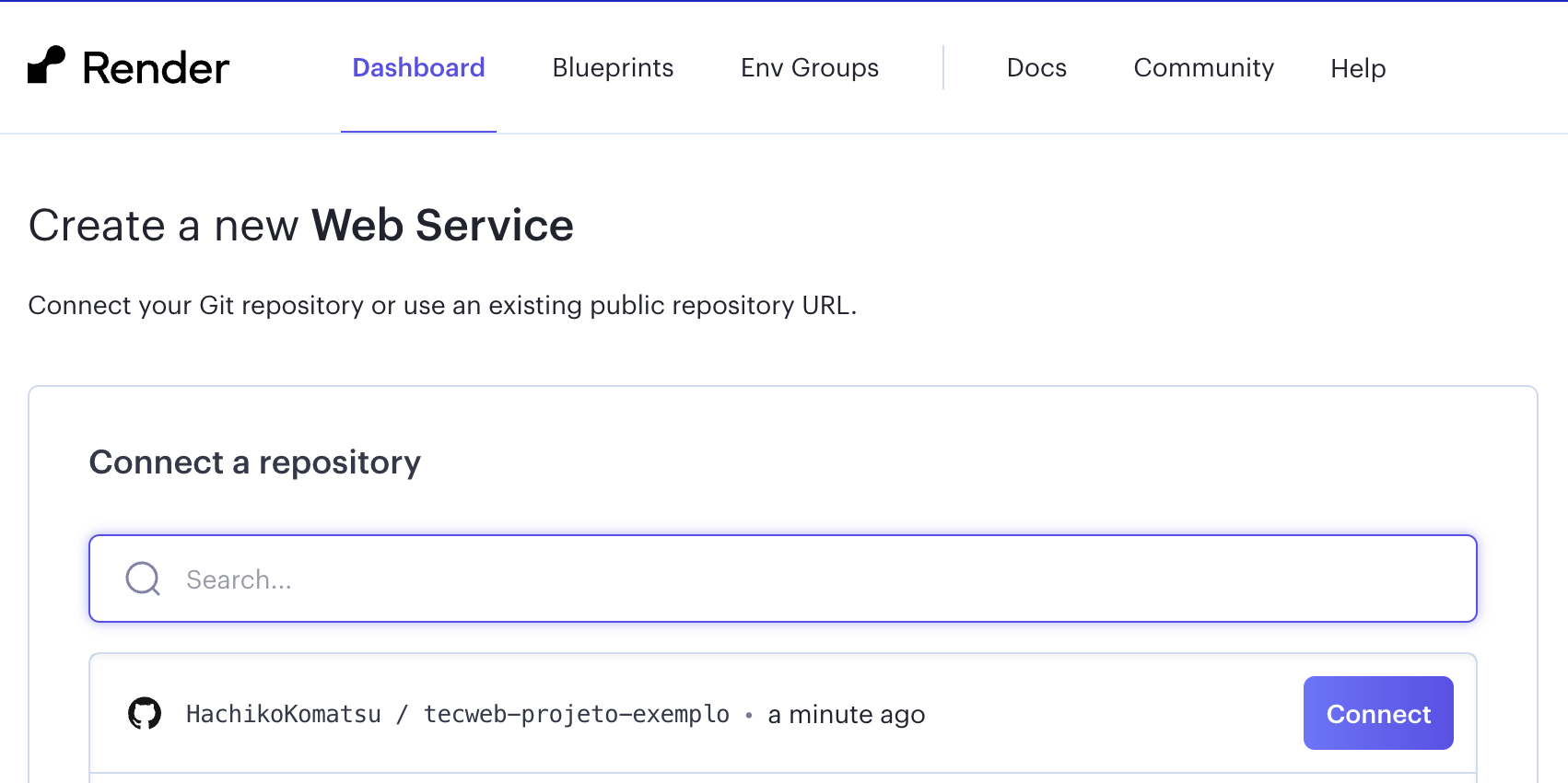
Task: Click the 'a minute ago' timestamp
Action: [x=846, y=715]
